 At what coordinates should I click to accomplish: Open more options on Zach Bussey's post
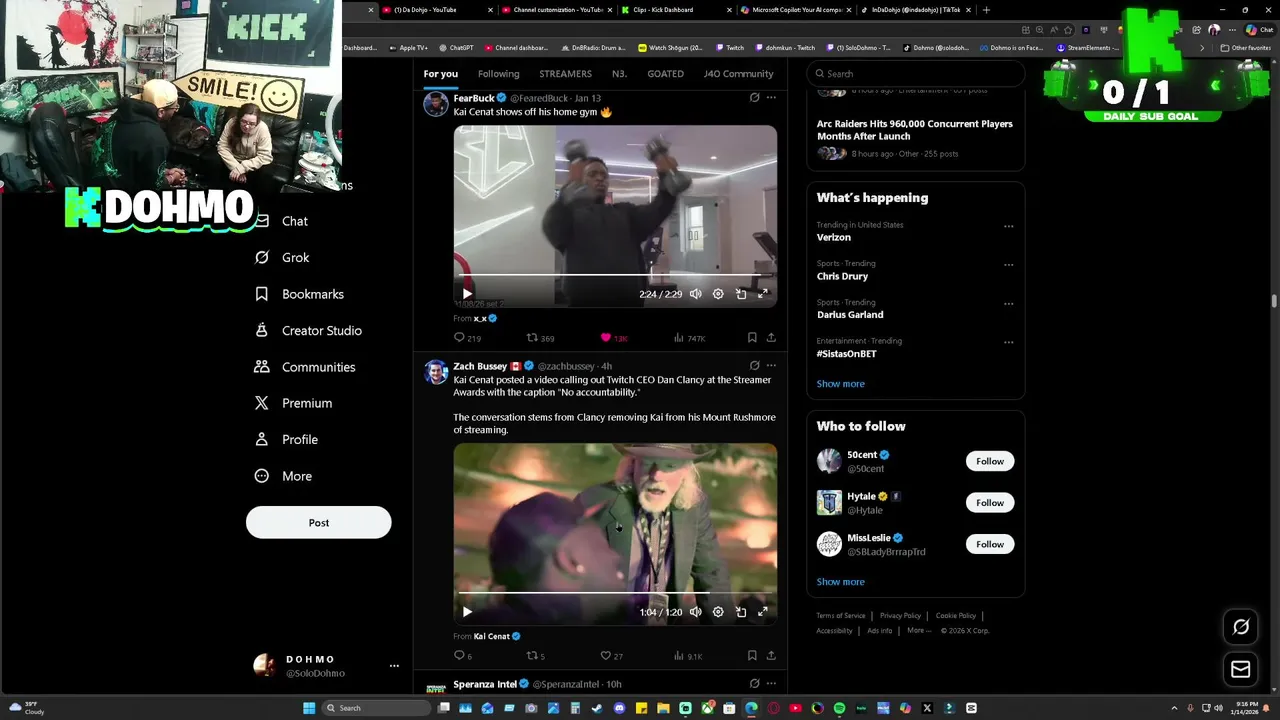pyautogui.click(x=771, y=366)
